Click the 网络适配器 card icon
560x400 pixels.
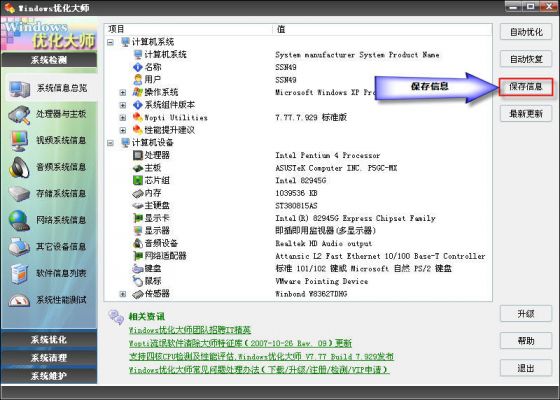(x=138, y=256)
